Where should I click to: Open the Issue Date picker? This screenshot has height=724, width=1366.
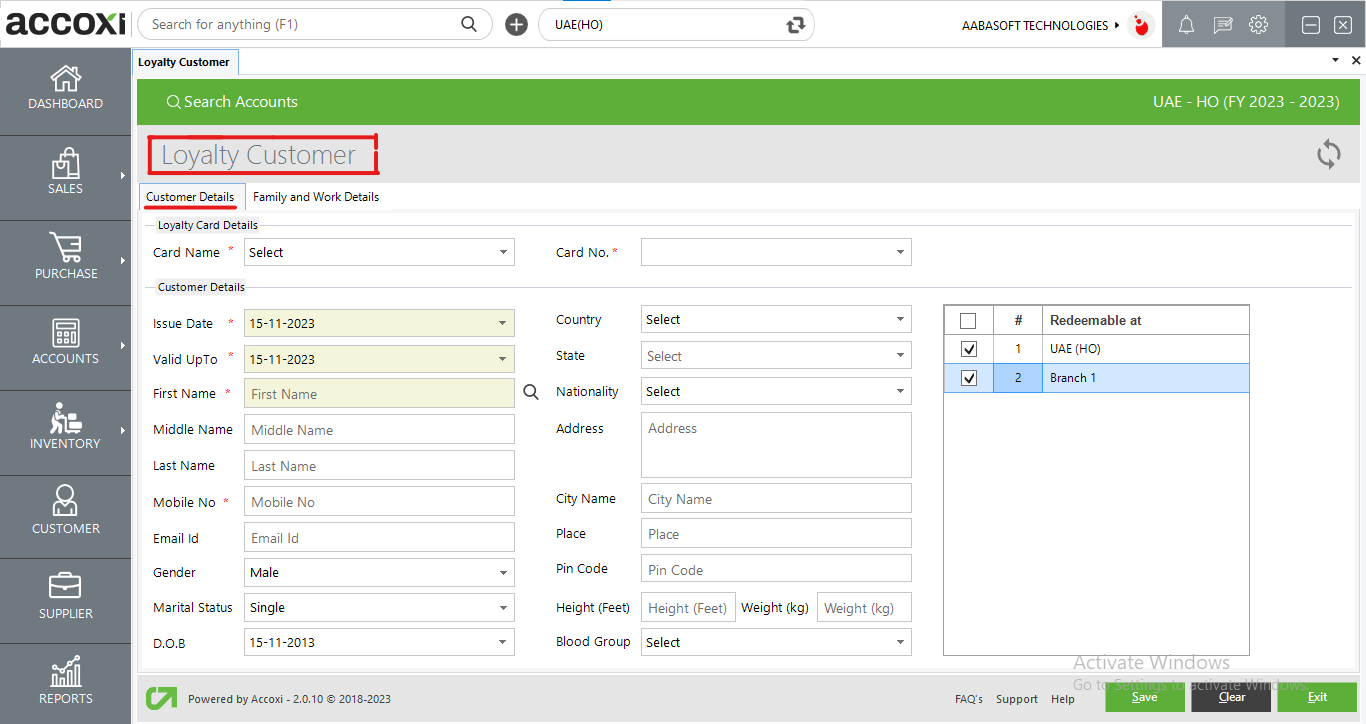pyautogui.click(x=504, y=323)
